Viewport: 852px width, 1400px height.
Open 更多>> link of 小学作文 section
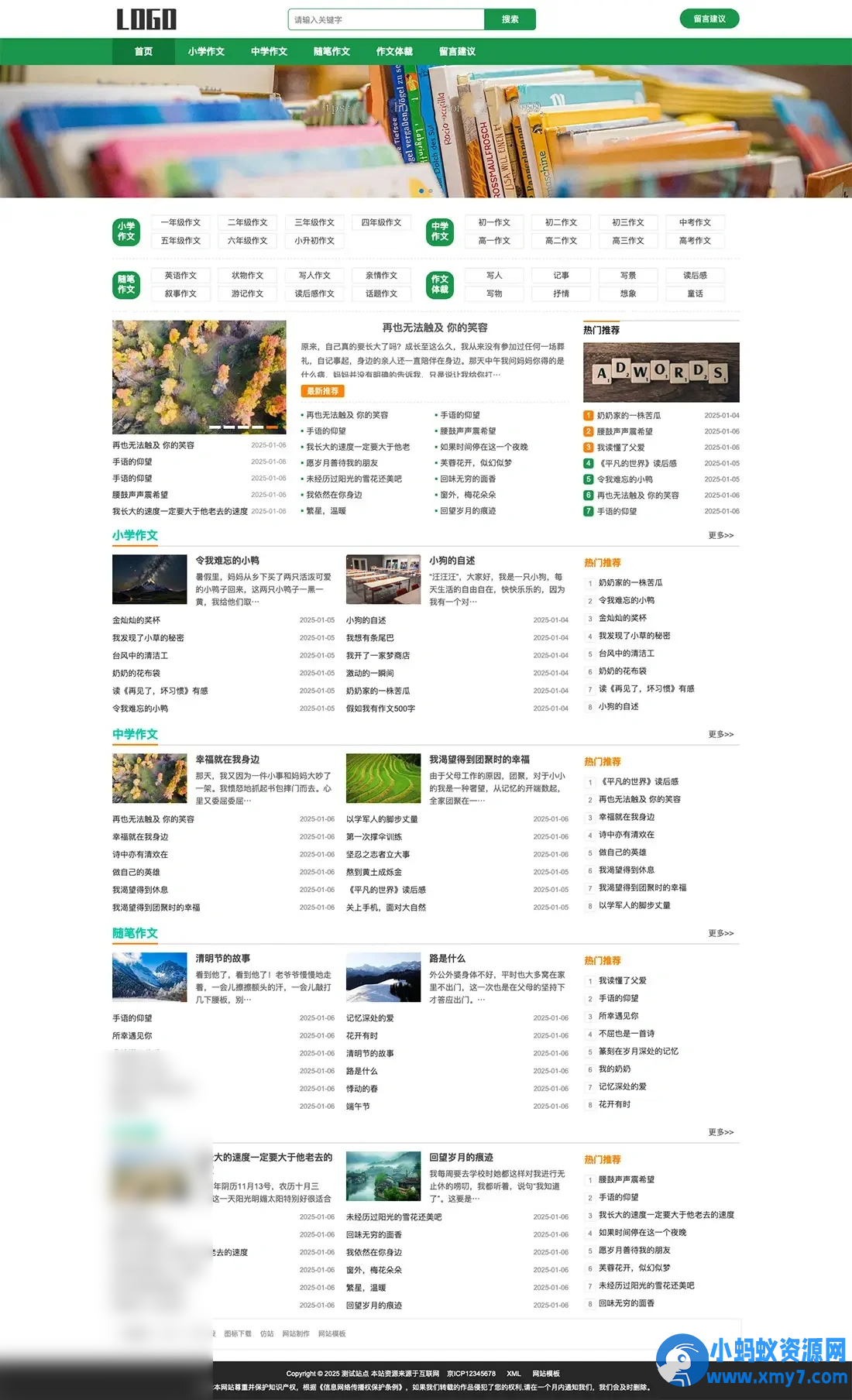(720, 535)
